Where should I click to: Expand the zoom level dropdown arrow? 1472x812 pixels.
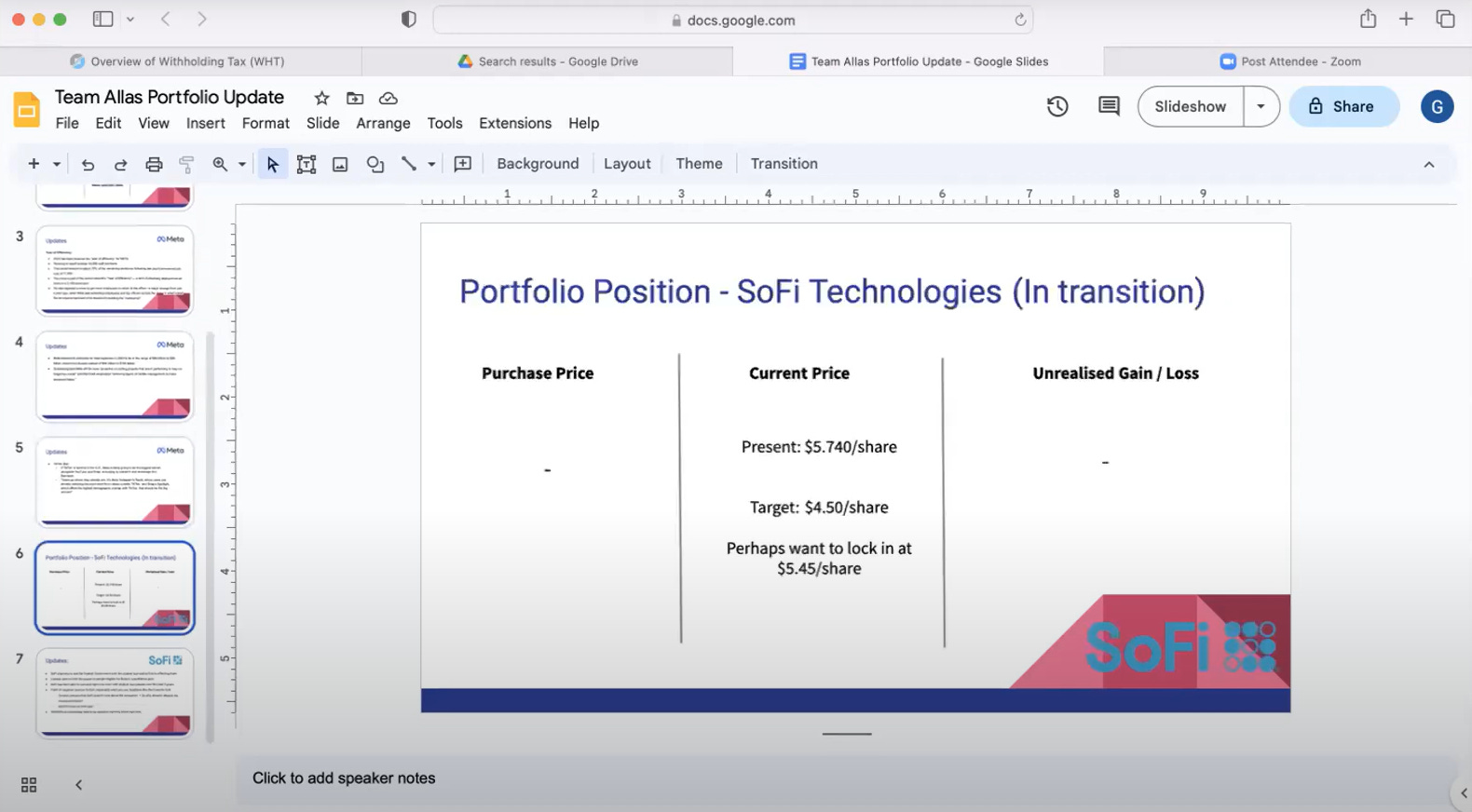point(241,164)
